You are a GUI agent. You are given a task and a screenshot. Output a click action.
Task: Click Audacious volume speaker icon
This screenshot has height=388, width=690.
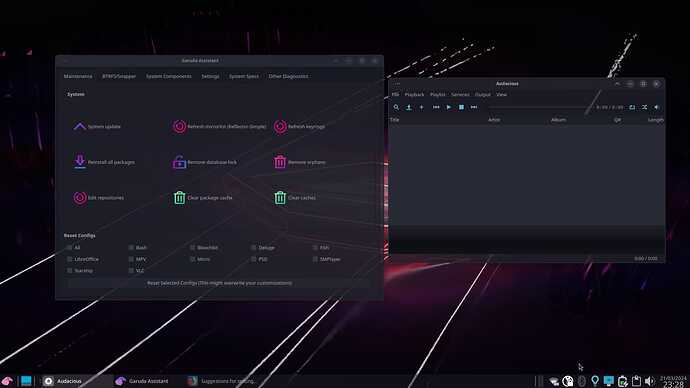[x=657, y=107]
